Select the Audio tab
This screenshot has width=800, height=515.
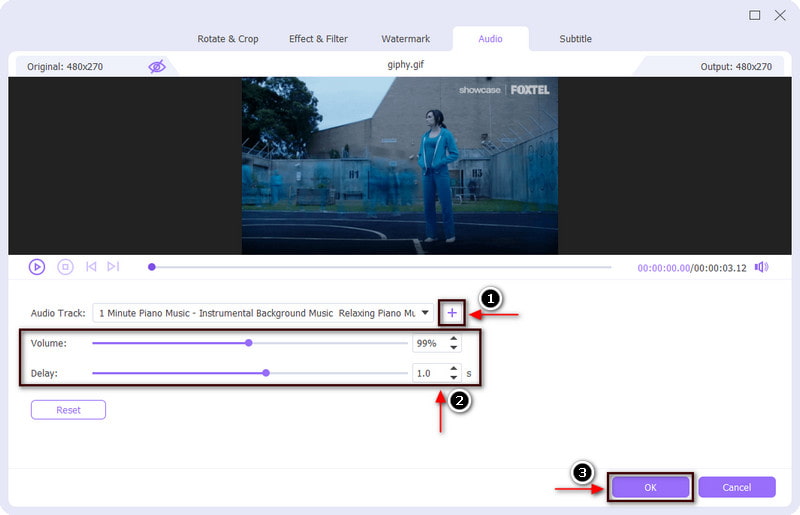click(490, 39)
